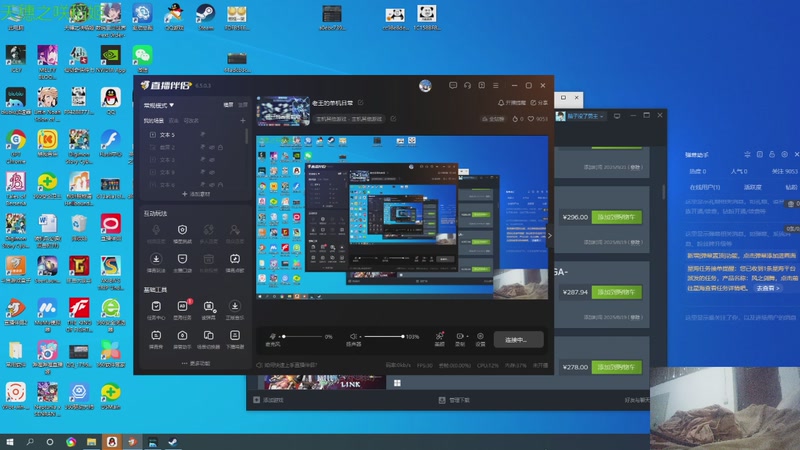Expand 更多功能 more functions
This screenshot has height=450, width=800.
pyautogui.click(x=196, y=363)
